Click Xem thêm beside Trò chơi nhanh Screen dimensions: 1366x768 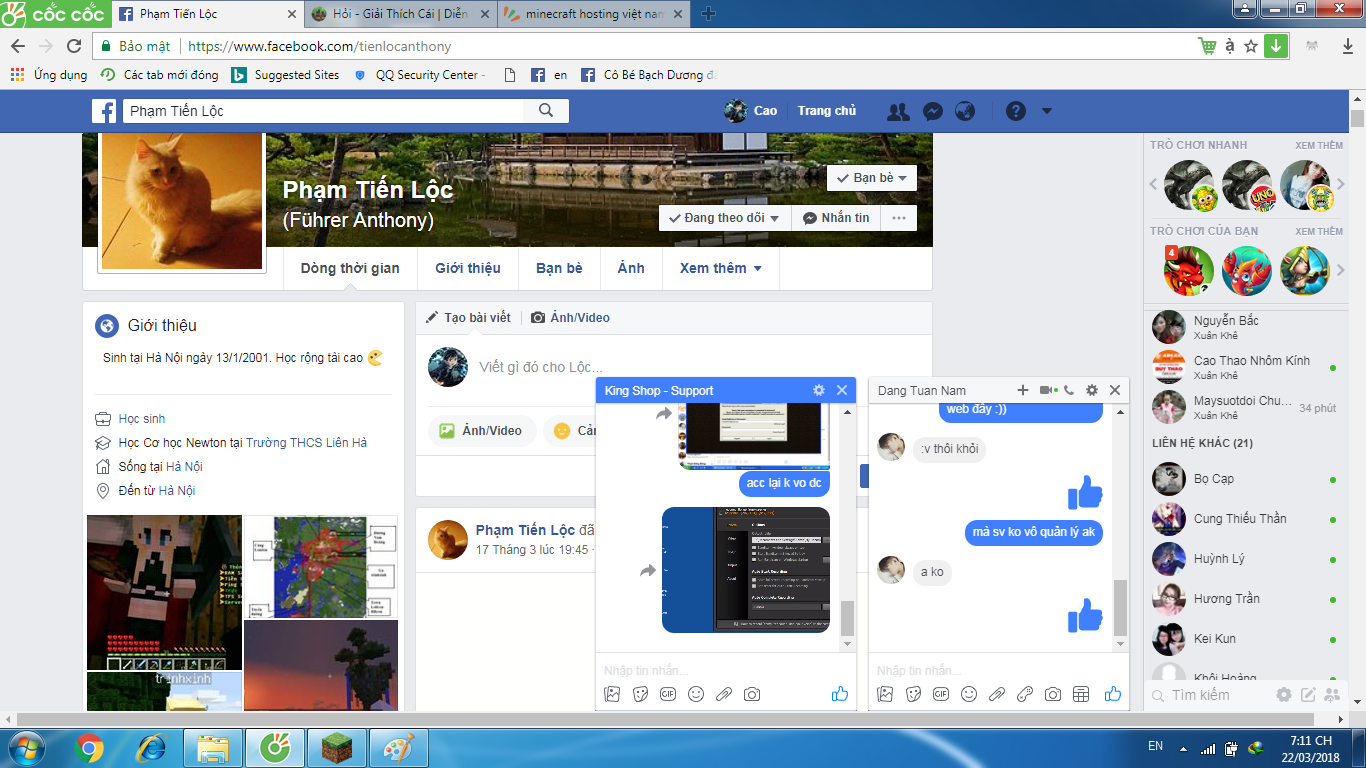tap(1319, 145)
